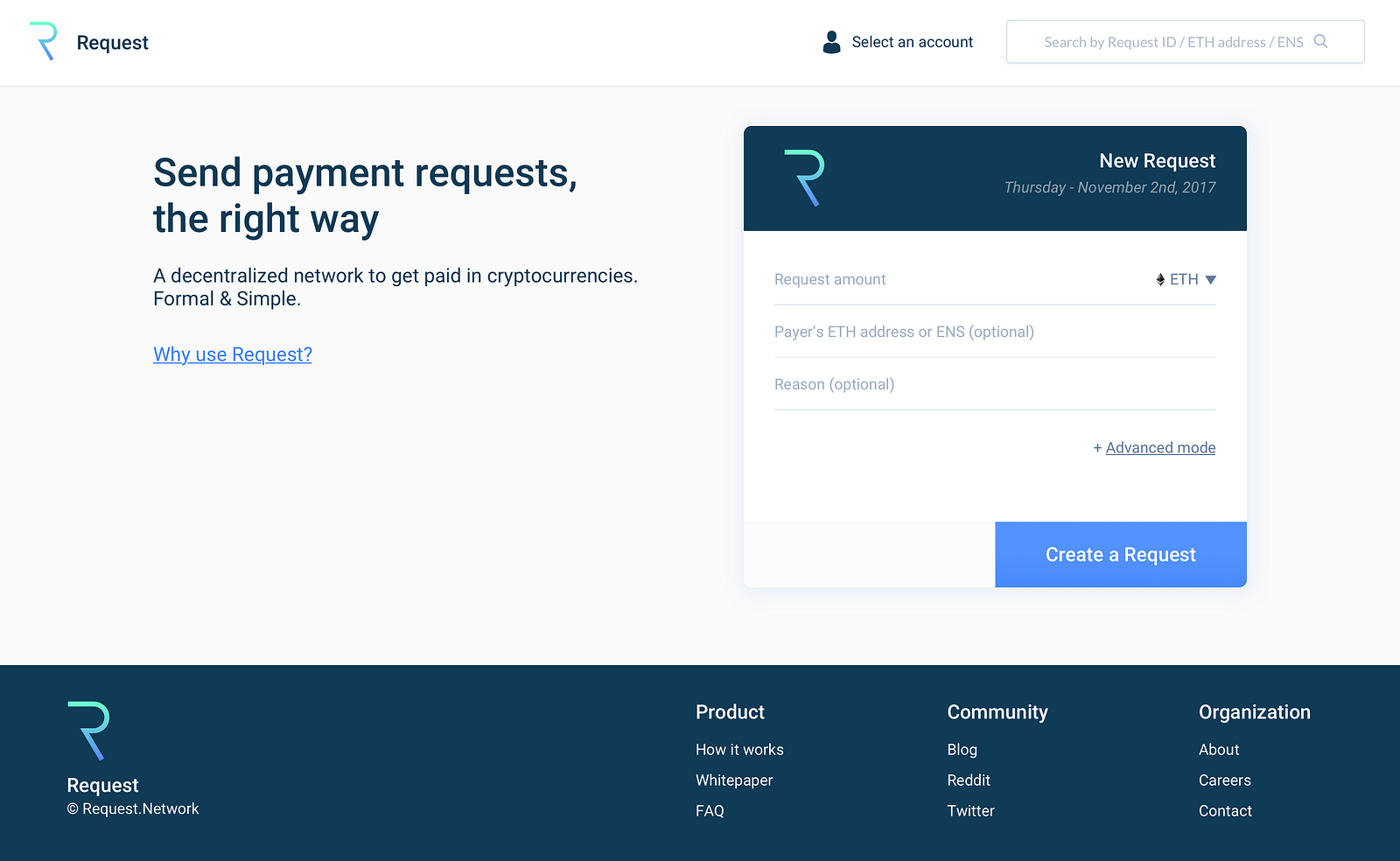Visit the Blog footer link
Image resolution: width=1400 pixels, height=861 pixels.
962,750
